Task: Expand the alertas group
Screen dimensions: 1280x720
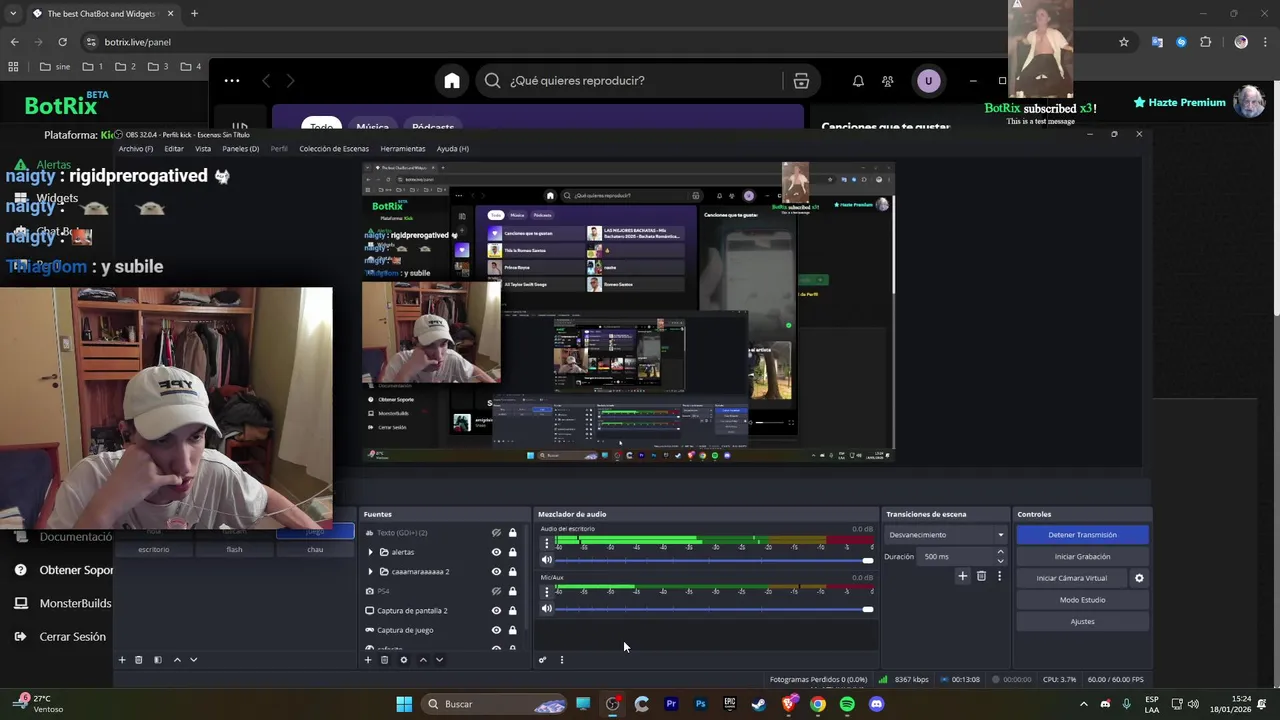Action: 370,552
